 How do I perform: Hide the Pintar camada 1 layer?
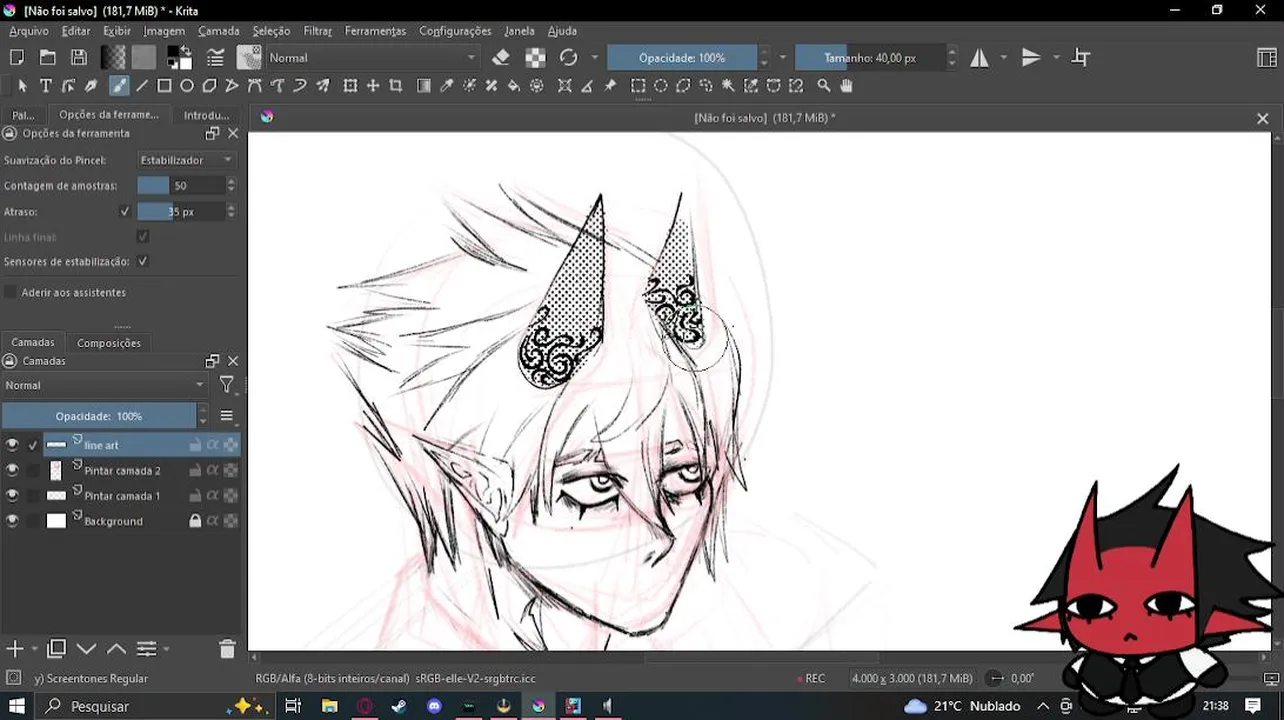click(12, 495)
